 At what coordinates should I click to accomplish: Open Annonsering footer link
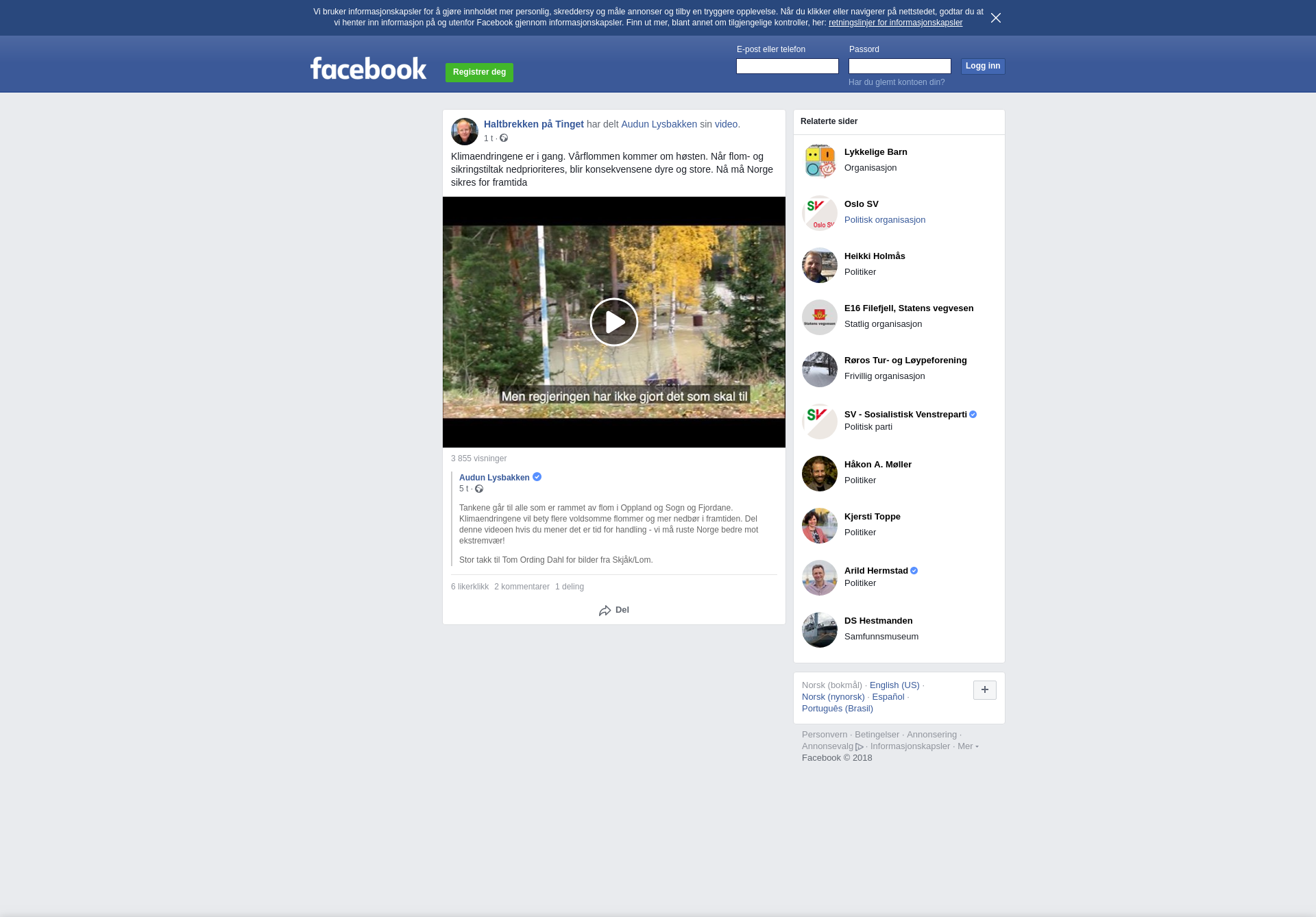coord(931,735)
